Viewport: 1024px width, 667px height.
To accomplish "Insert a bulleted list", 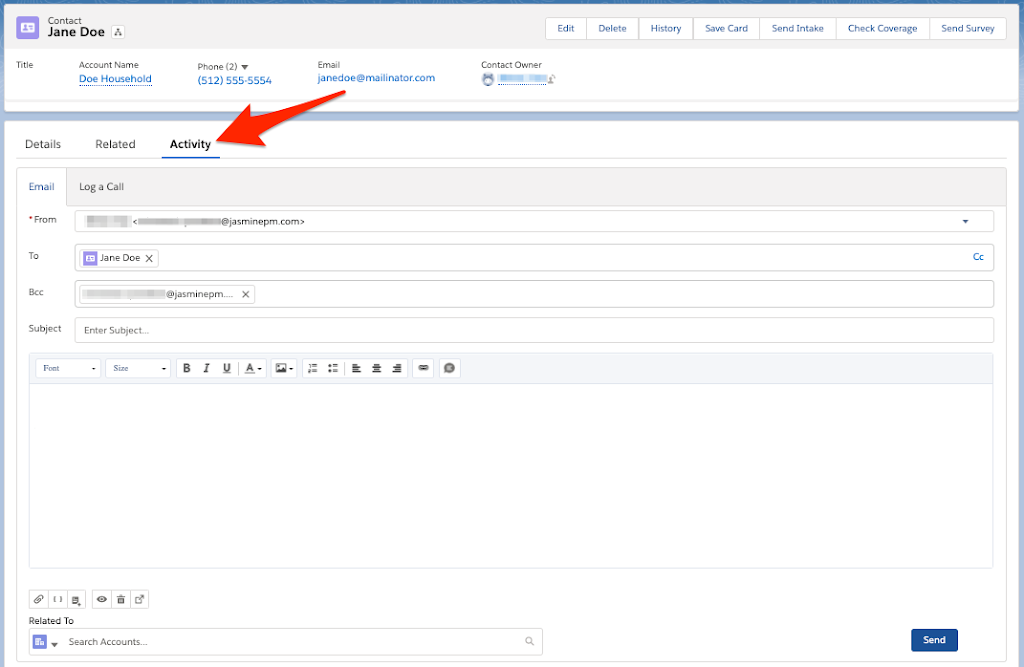I will [333, 368].
